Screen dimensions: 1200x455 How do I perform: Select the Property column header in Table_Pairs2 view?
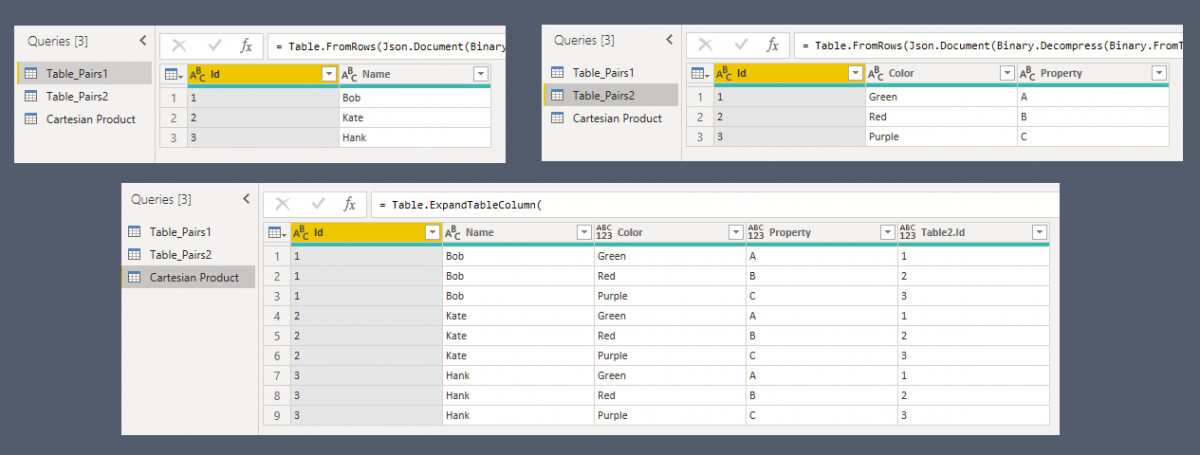tap(1093, 73)
